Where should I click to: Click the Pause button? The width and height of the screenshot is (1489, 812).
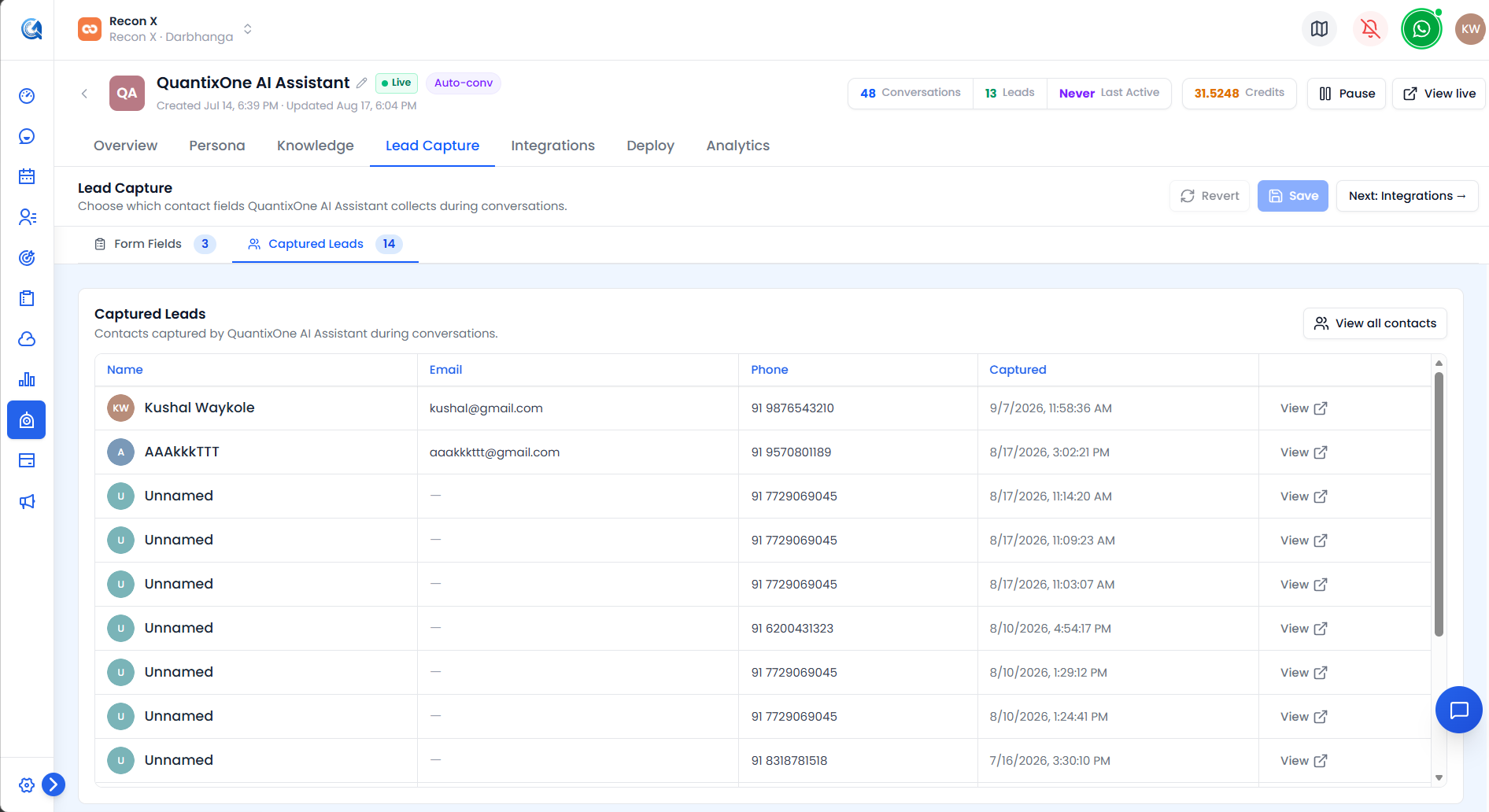click(x=1346, y=94)
